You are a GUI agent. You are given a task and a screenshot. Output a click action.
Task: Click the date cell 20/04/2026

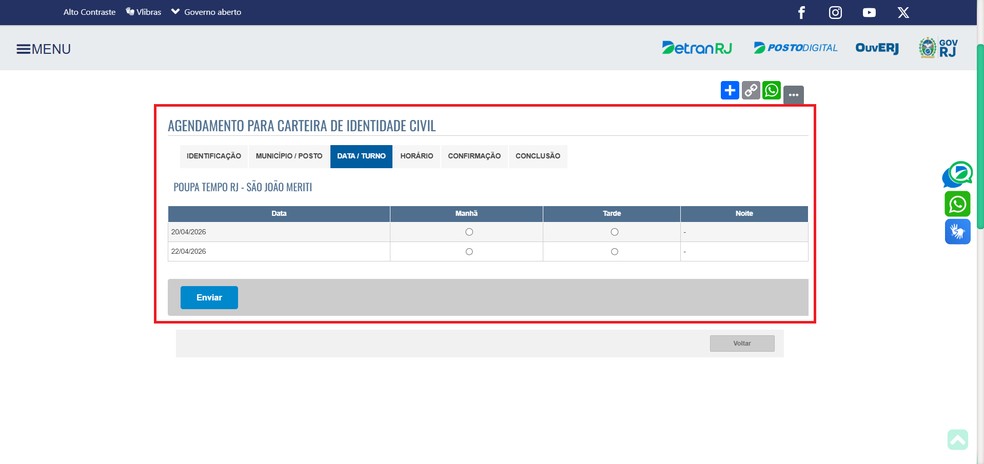click(279, 232)
